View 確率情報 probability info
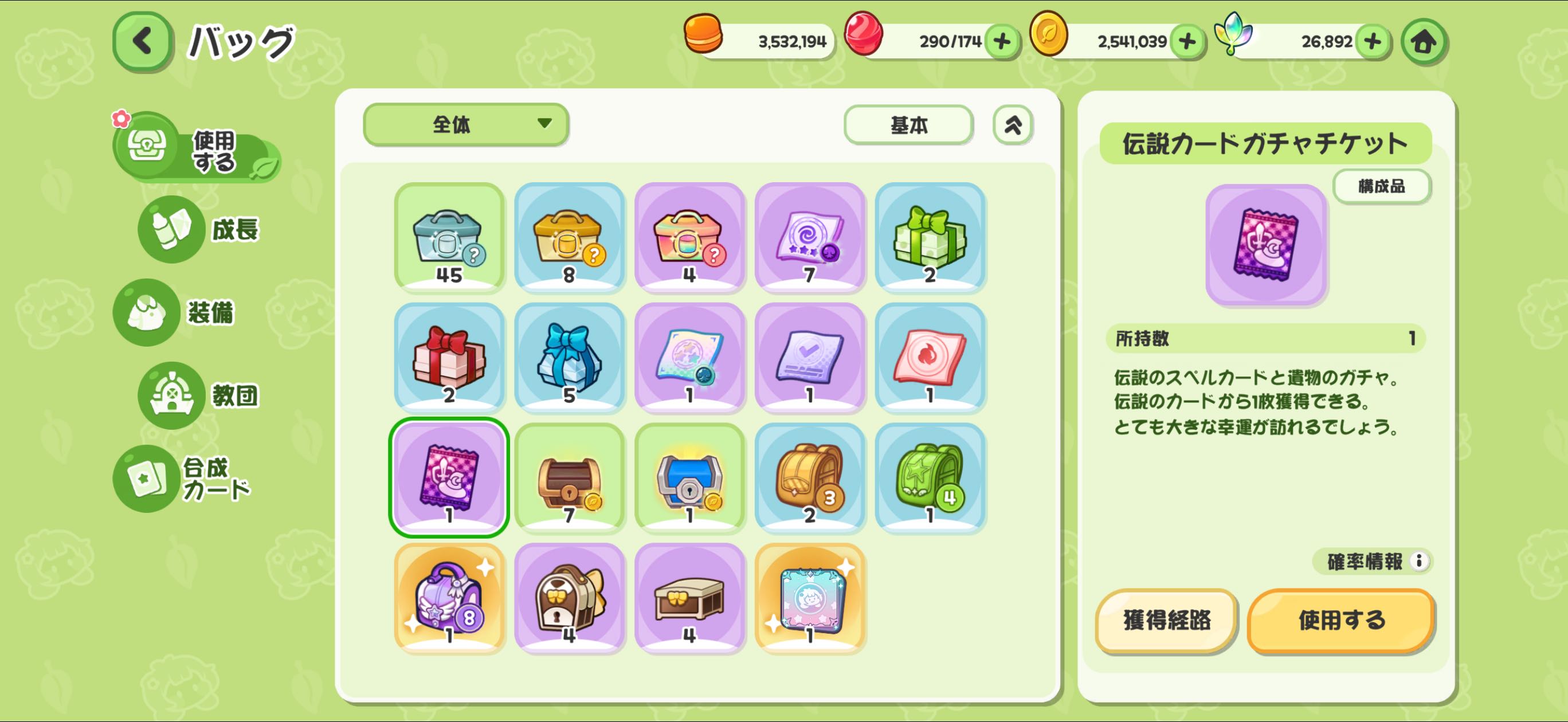Viewport: 1568px width, 722px height. click(x=1373, y=560)
